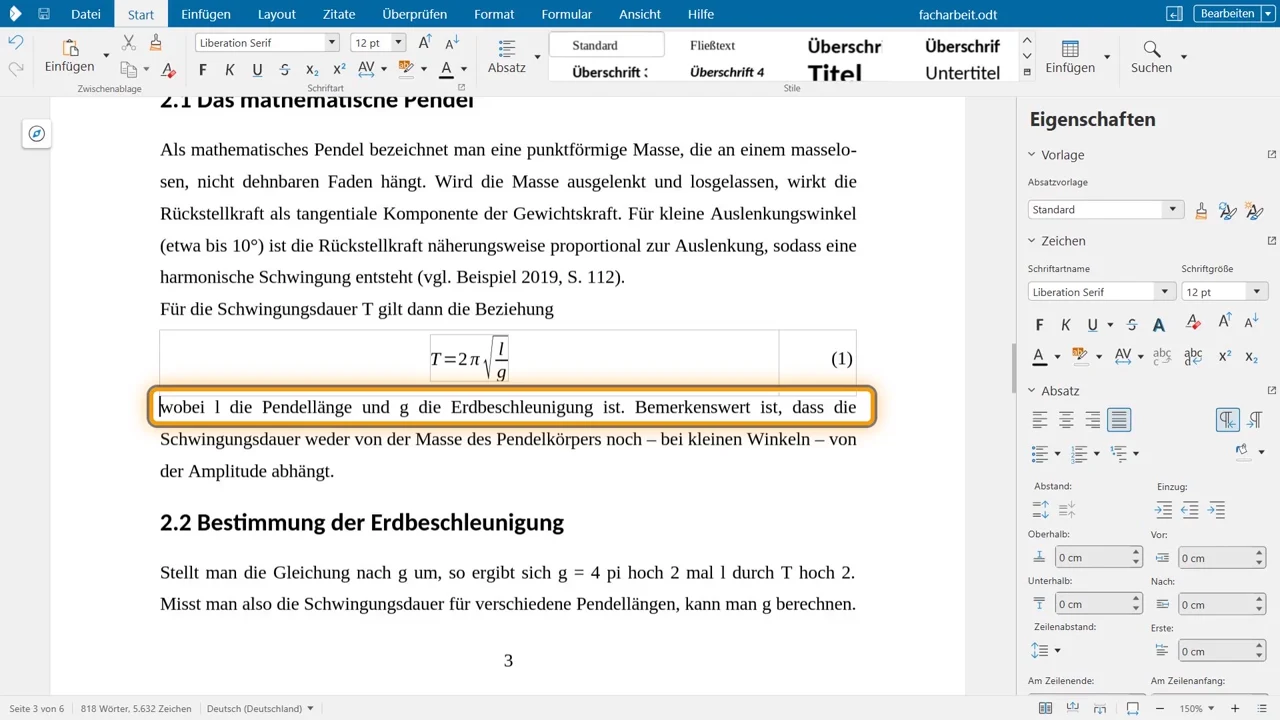Image resolution: width=1280 pixels, height=720 pixels.
Task: Increase font size in the ribbon
Action: [425, 42]
